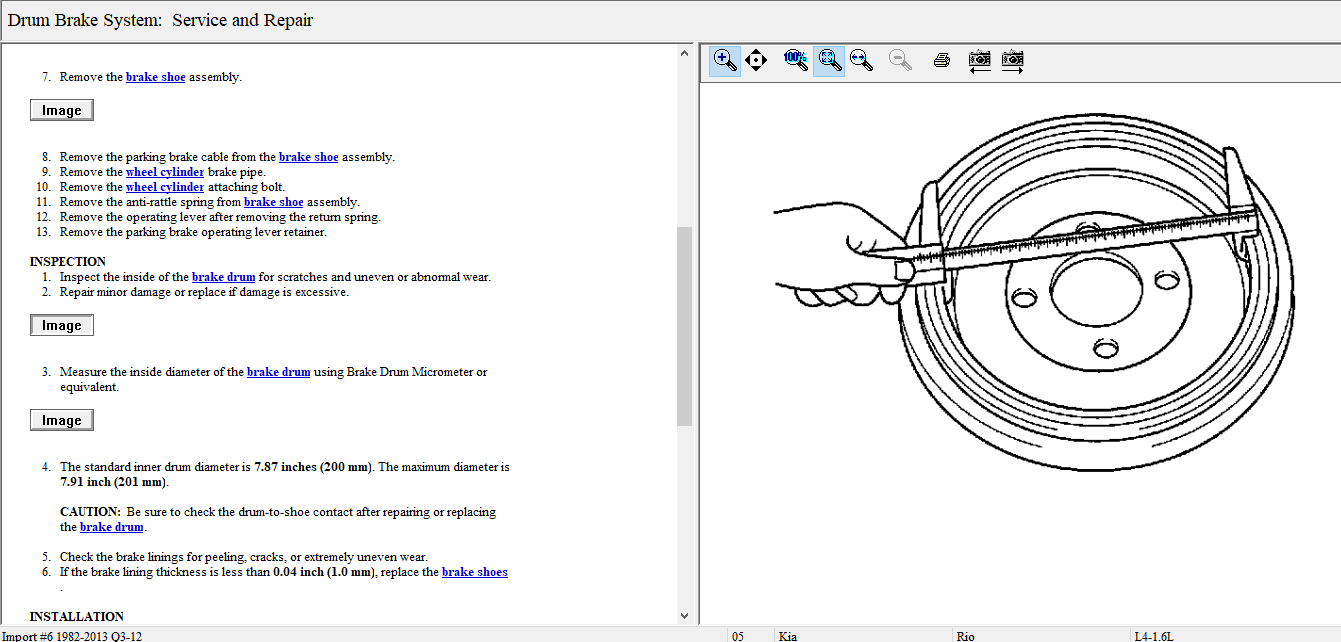Toggle the fit-to-window zoom tool

(829, 61)
